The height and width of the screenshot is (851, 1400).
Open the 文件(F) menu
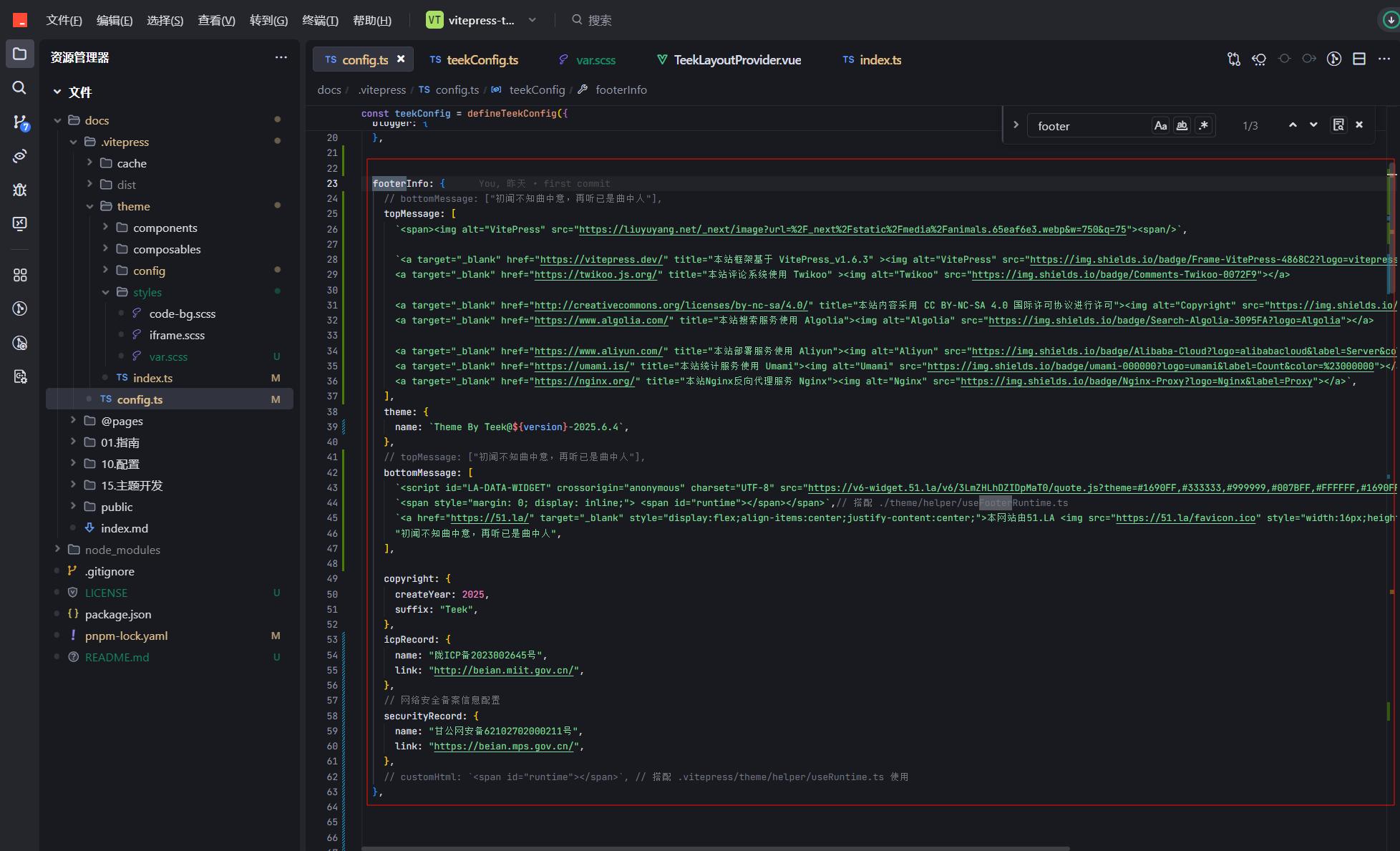tap(64, 20)
